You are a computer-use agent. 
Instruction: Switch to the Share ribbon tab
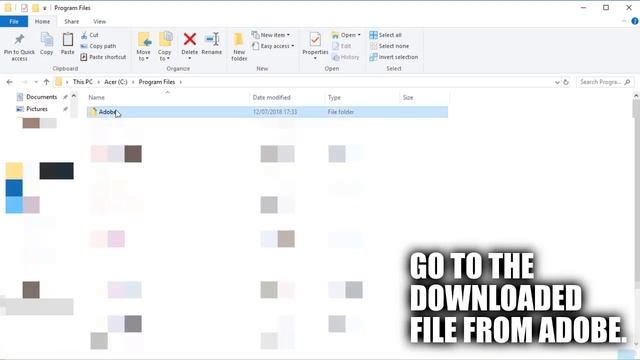click(x=71, y=22)
